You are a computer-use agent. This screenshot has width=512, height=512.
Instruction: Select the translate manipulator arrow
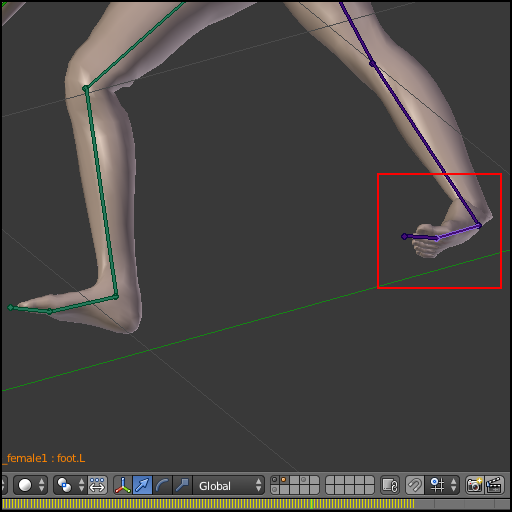point(142,485)
